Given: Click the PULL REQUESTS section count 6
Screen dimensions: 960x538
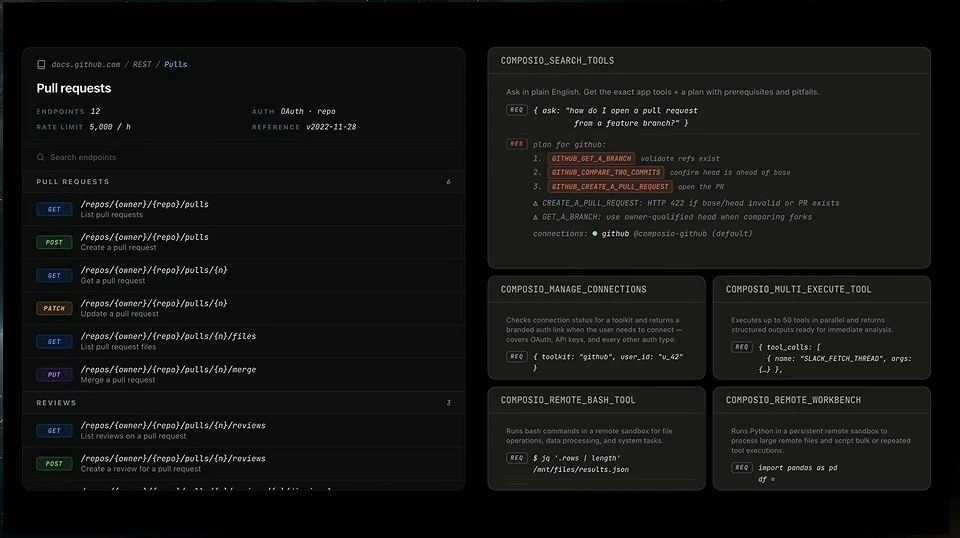Looking at the screenshot, I should click(449, 182).
